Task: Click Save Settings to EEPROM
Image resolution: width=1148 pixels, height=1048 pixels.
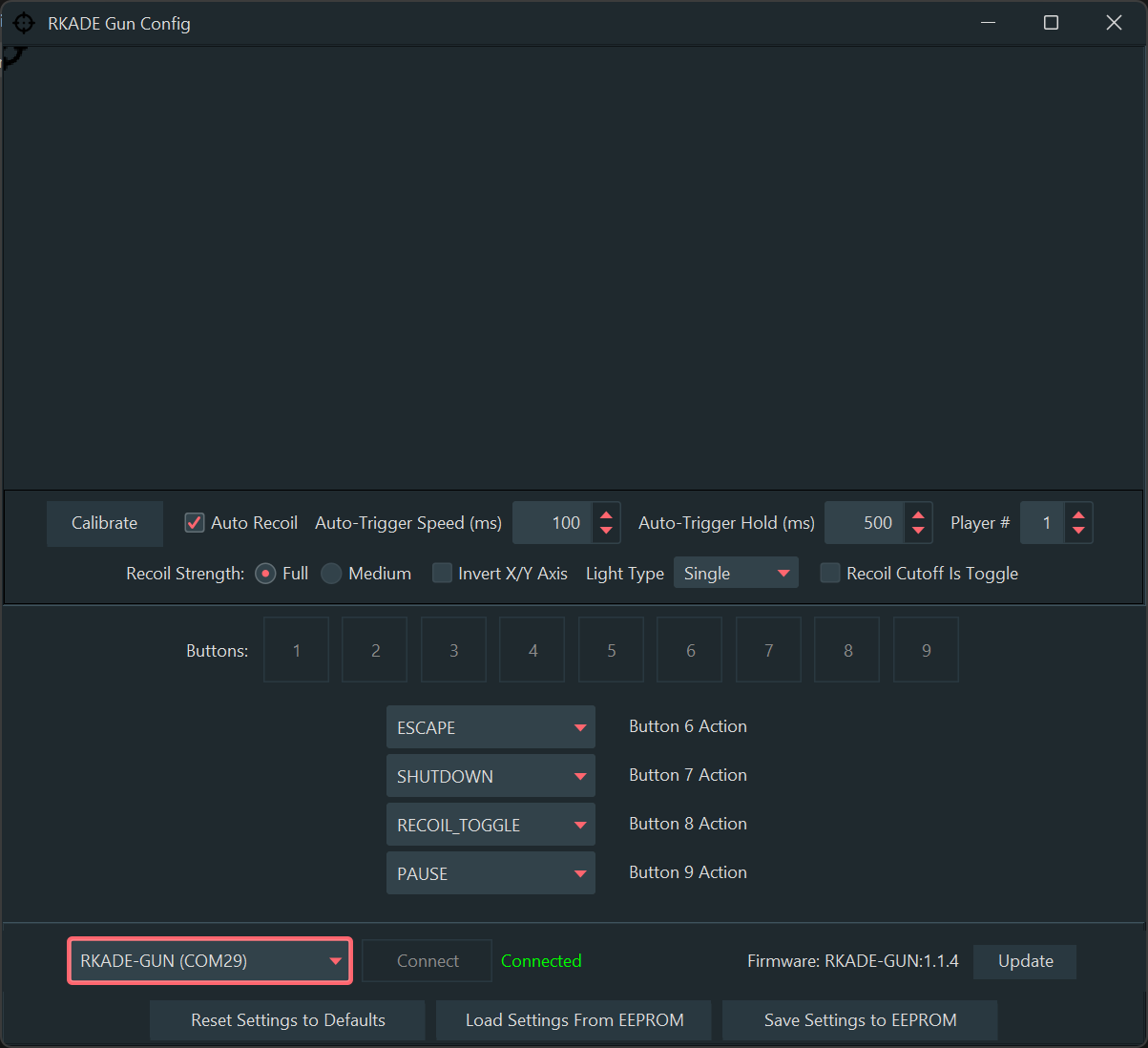Action: pyautogui.click(x=860, y=1020)
